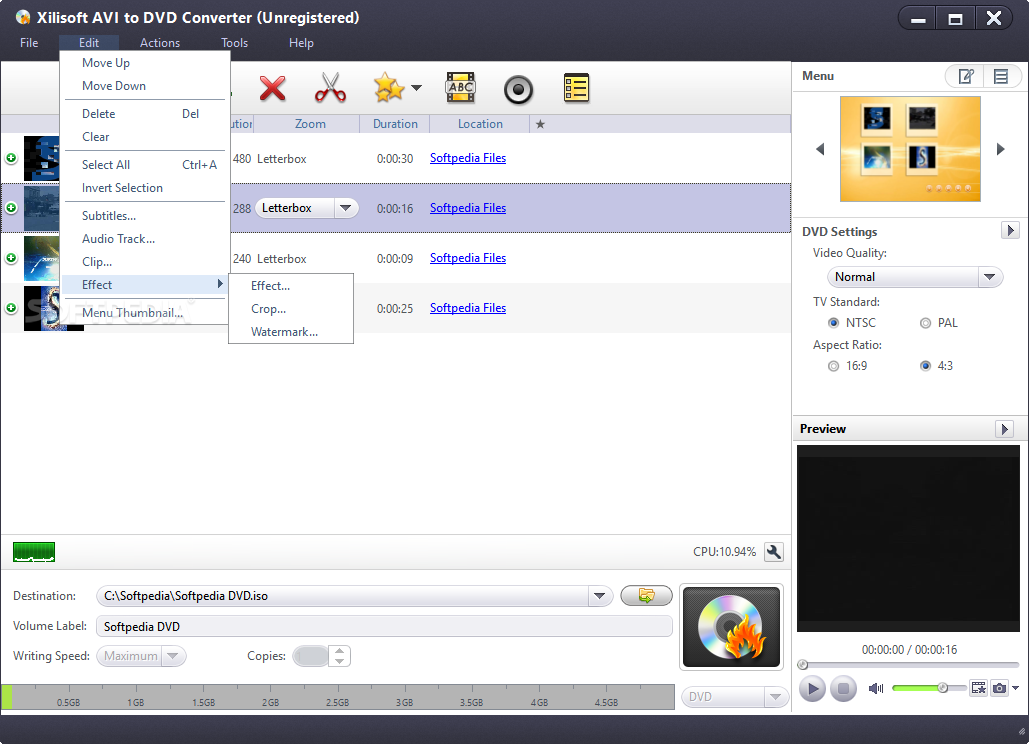Choose the 16:9 aspect ratio

(x=833, y=366)
